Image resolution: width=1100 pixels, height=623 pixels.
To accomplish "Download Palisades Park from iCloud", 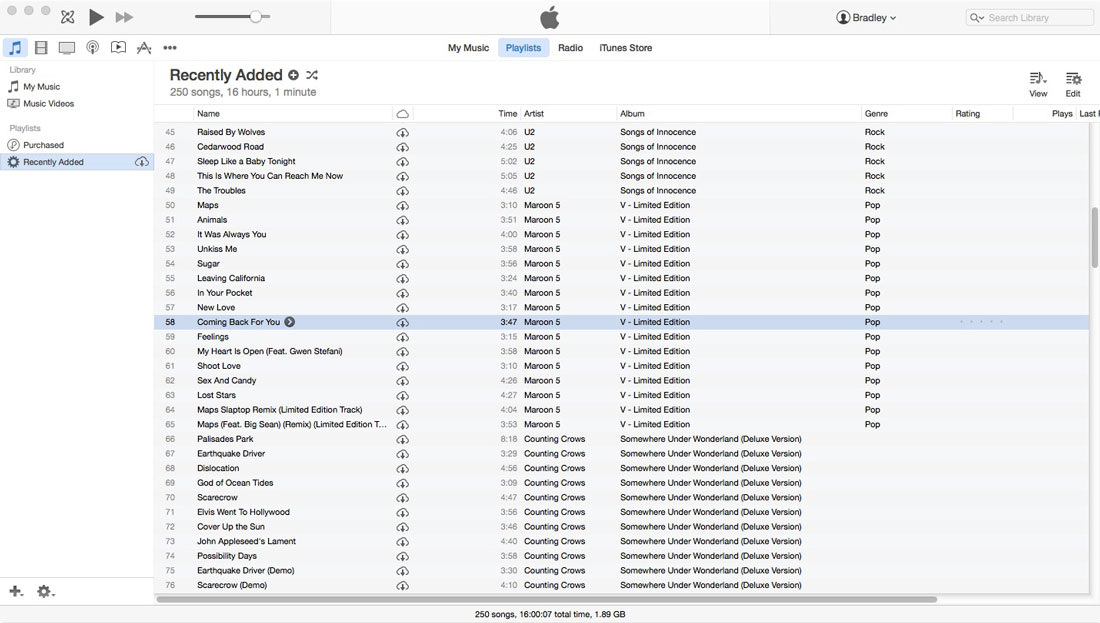I will (x=403, y=440).
